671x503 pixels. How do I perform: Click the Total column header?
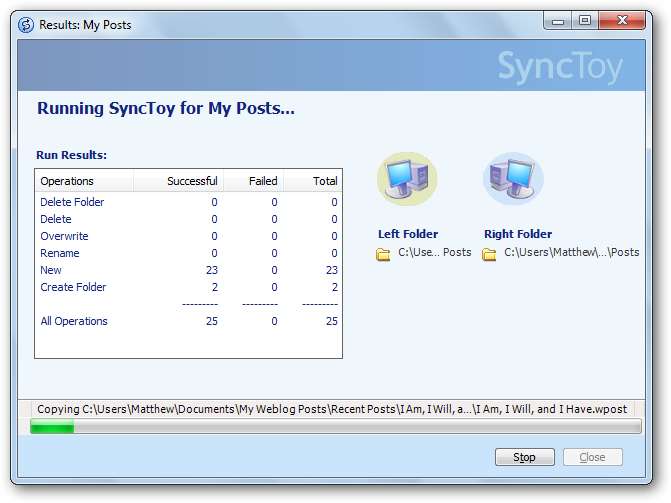[312, 181]
